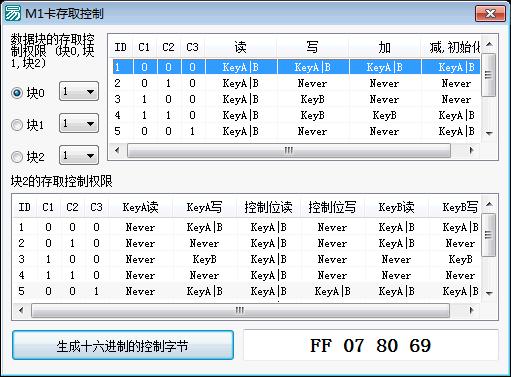Viewport: 511px width, 377px height.
Task: Open the dropdown next to 块1
Action: [79, 123]
